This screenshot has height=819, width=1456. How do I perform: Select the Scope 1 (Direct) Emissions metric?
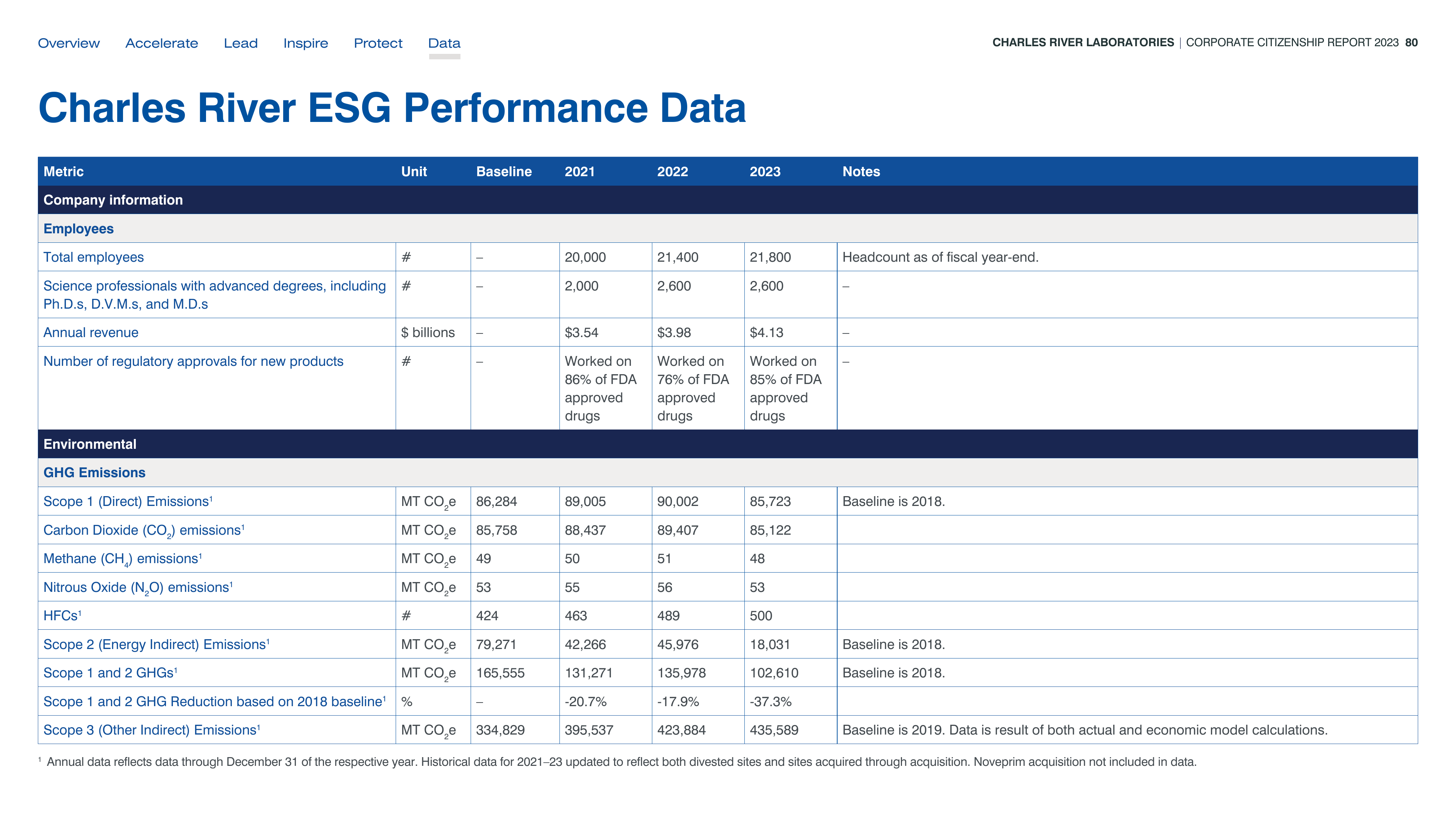(128, 501)
